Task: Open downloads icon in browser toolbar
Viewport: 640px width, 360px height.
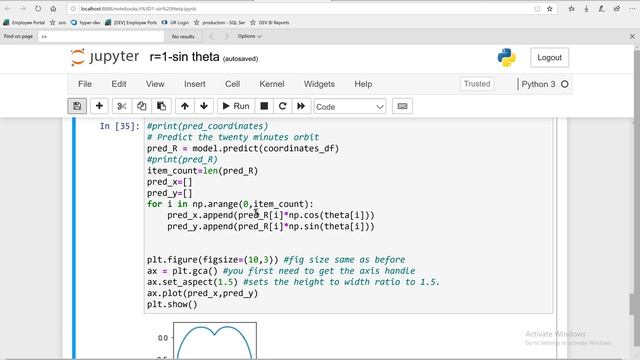Action: tap(587, 9)
